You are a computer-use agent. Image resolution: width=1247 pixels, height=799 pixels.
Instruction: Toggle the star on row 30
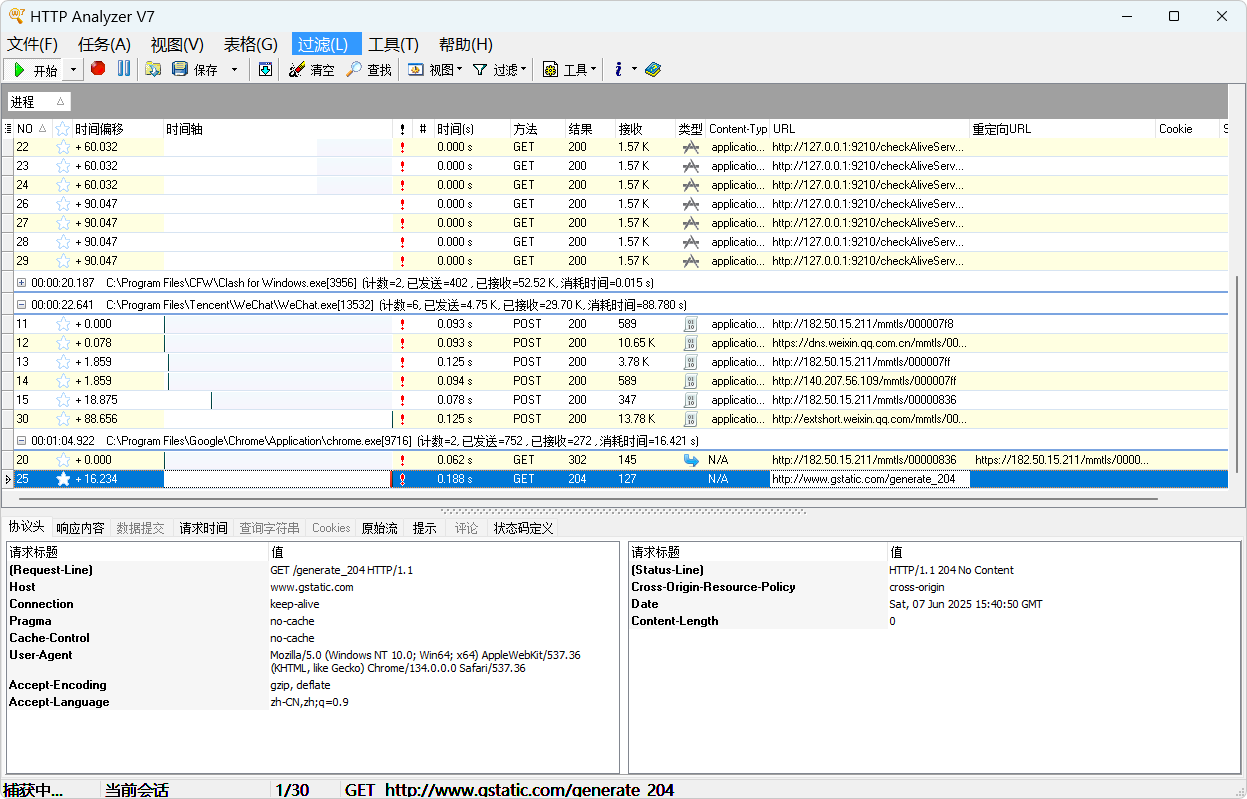[x=63, y=419]
